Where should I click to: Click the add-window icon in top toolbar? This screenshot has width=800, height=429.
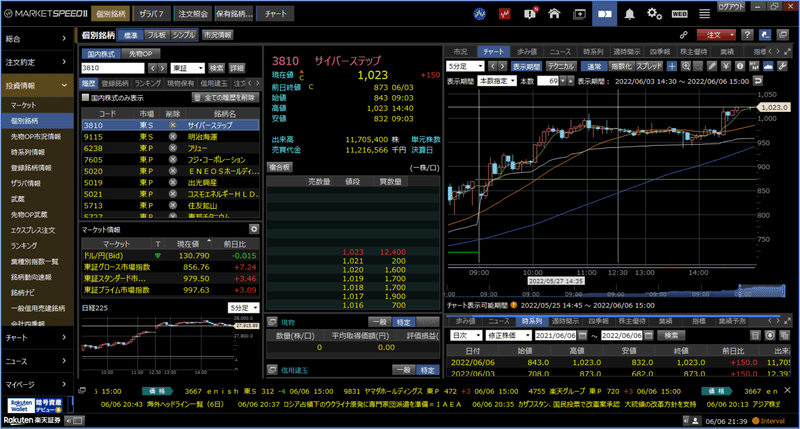tap(580, 14)
